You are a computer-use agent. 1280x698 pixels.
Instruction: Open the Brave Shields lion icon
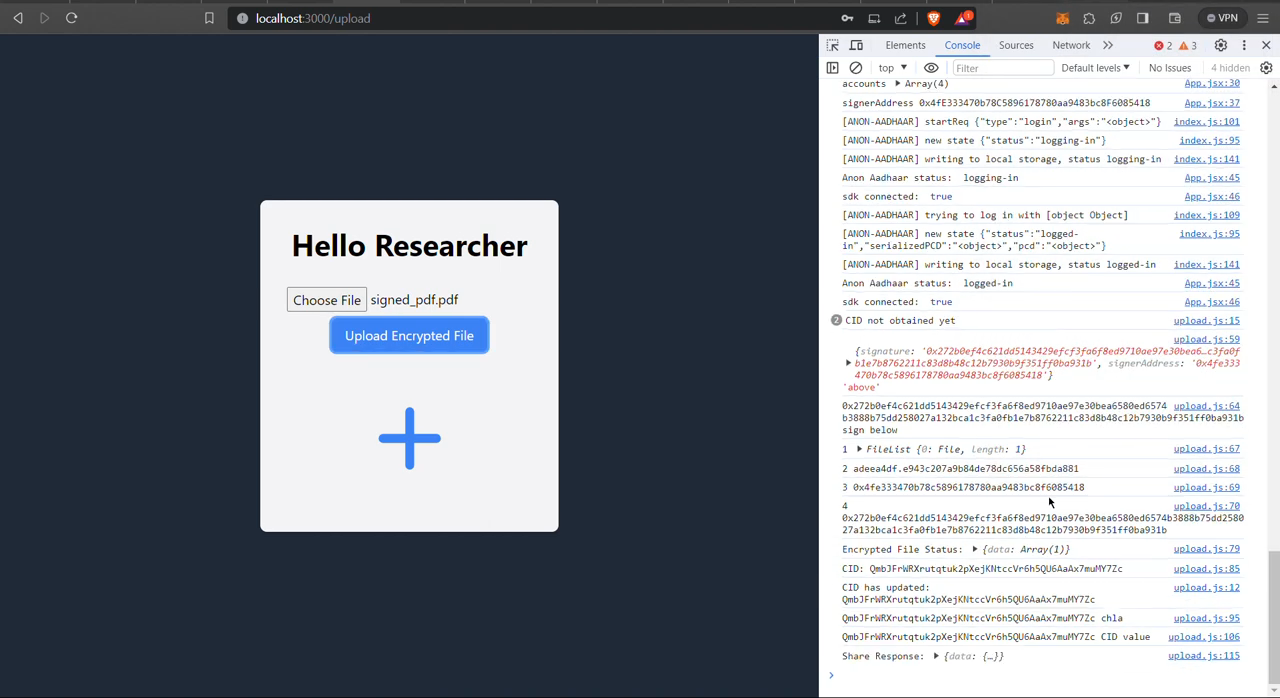point(934,18)
